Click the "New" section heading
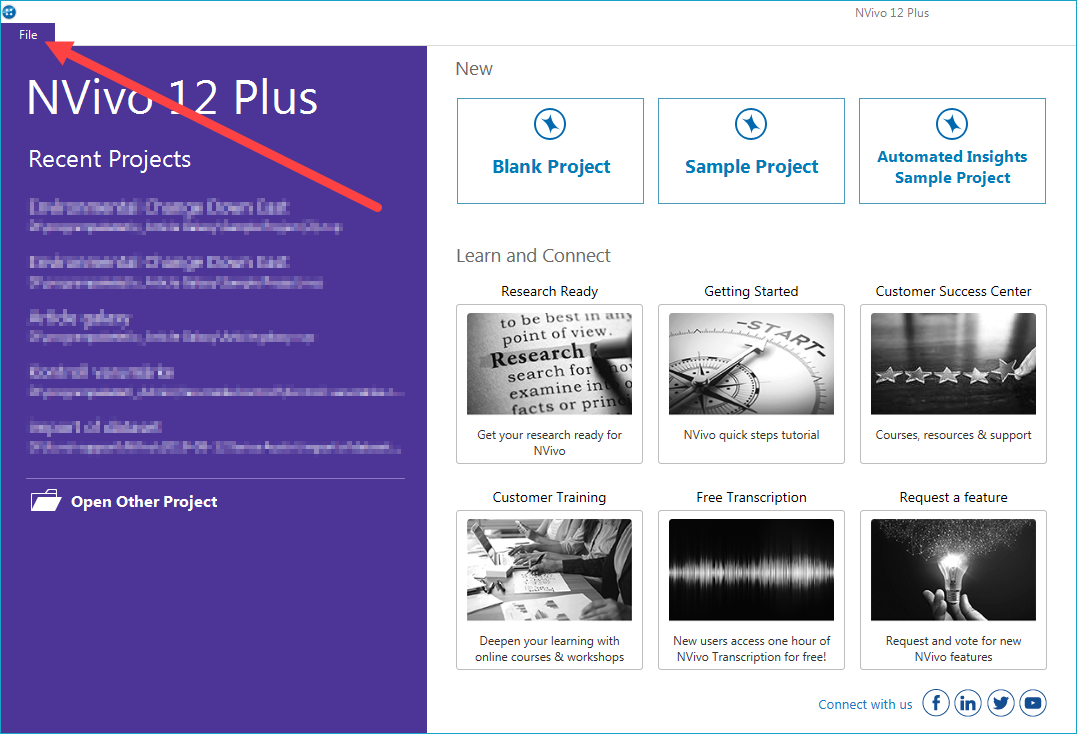 pyautogui.click(x=474, y=69)
